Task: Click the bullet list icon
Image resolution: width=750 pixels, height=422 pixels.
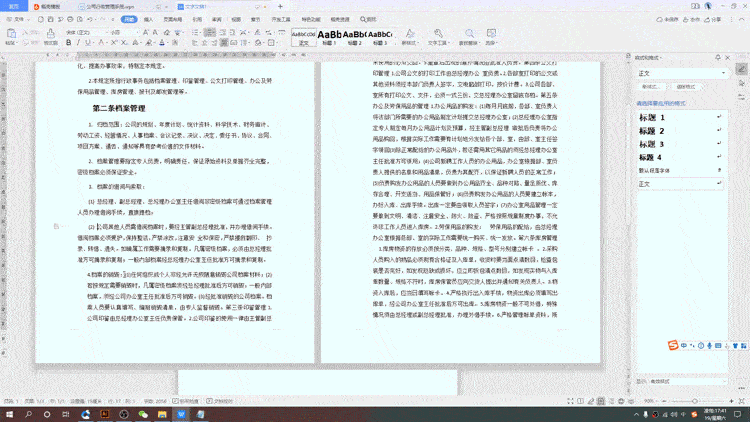Action: click(x=196, y=33)
